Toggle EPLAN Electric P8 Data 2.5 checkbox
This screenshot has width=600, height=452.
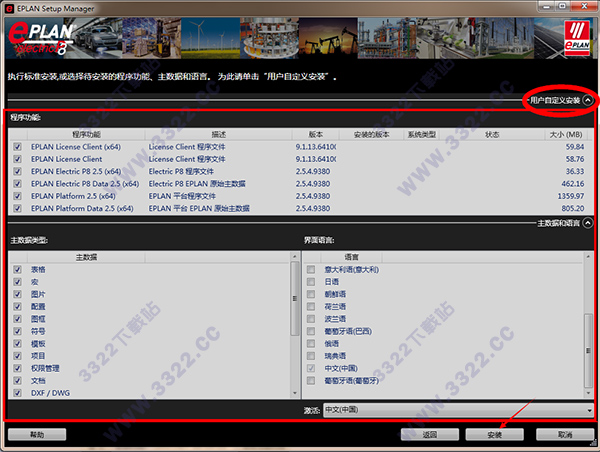tap(17, 184)
